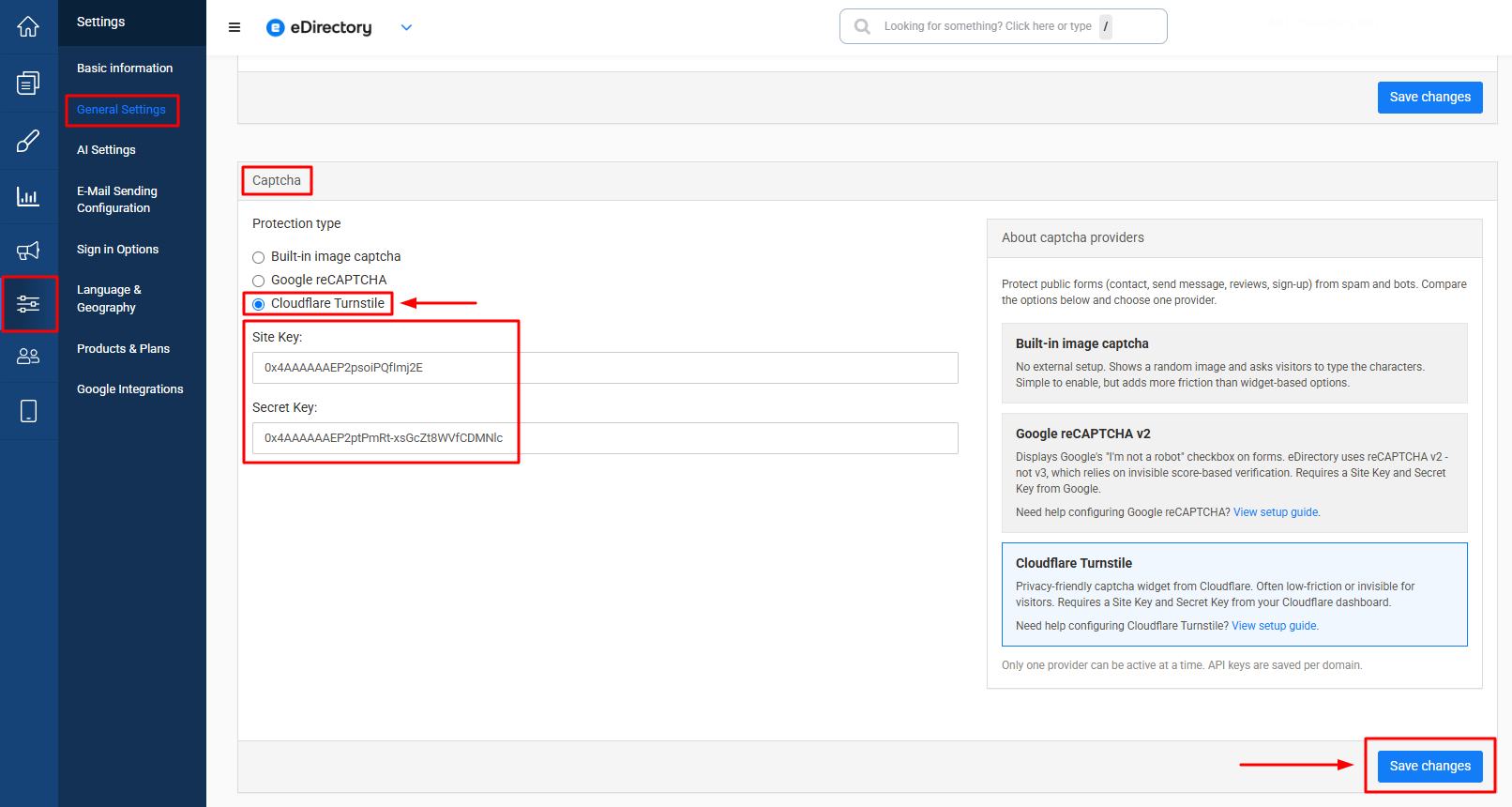Open the Design brush icon in sidebar
The width and height of the screenshot is (1512, 807).
click(x=28, y=141)
